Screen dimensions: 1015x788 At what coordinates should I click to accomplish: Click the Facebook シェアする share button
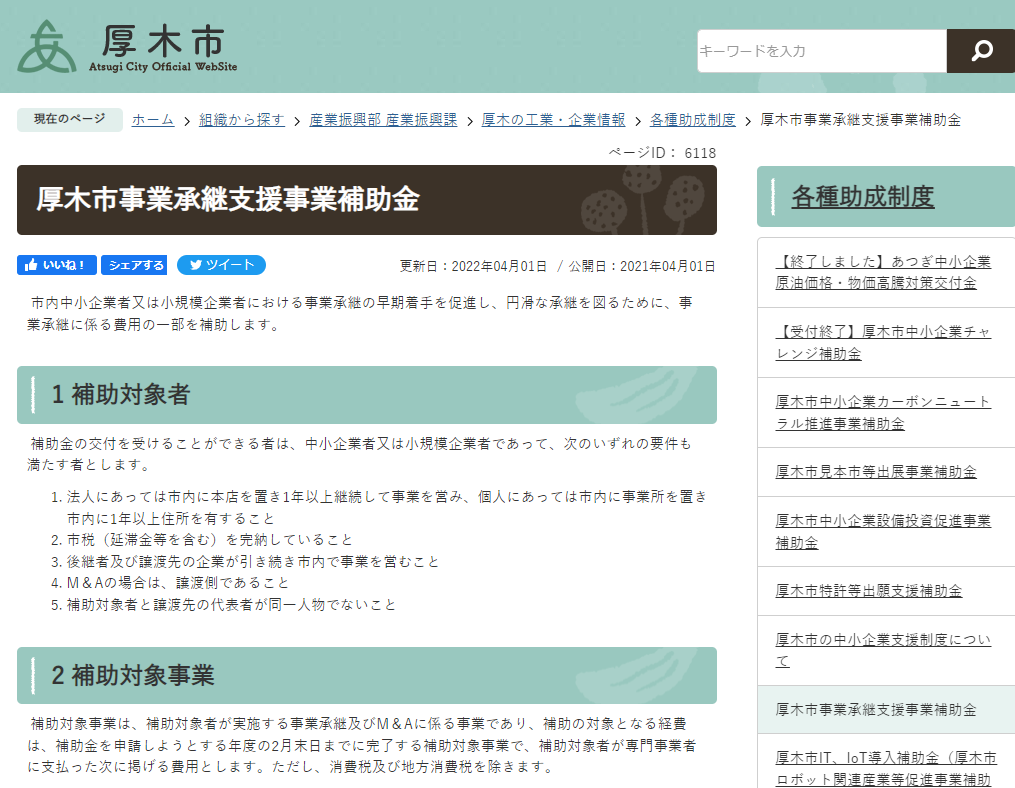click(134, 265)
